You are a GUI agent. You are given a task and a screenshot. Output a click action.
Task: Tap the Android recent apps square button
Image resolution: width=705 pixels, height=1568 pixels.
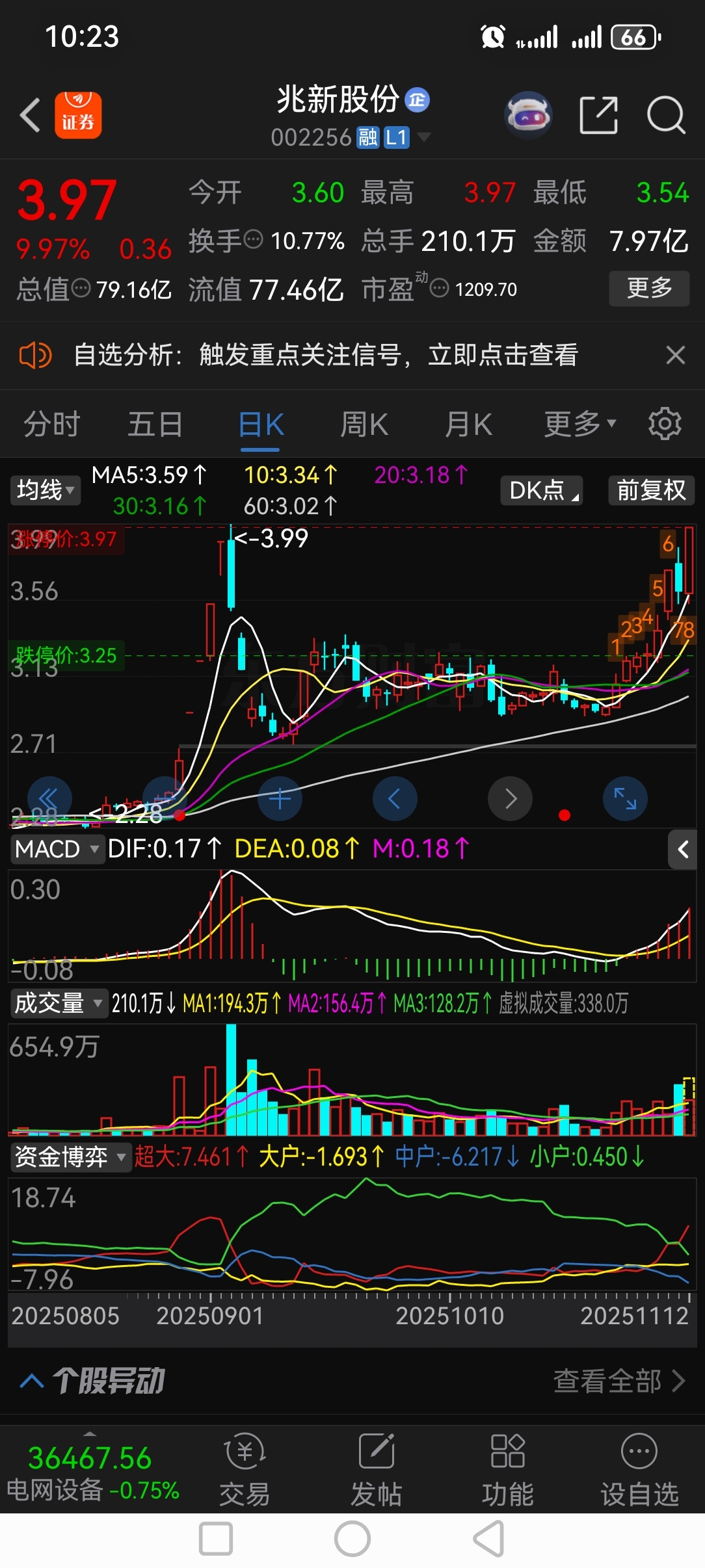216,1539
